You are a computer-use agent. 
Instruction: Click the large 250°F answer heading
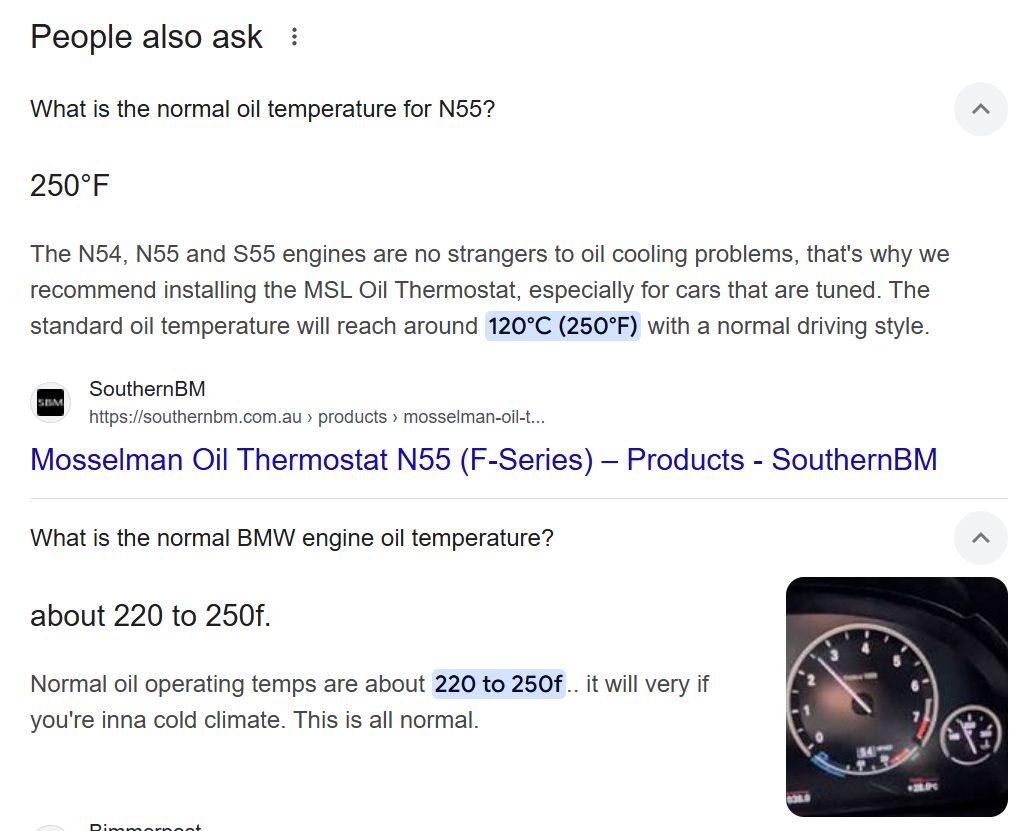click(70, 185)
